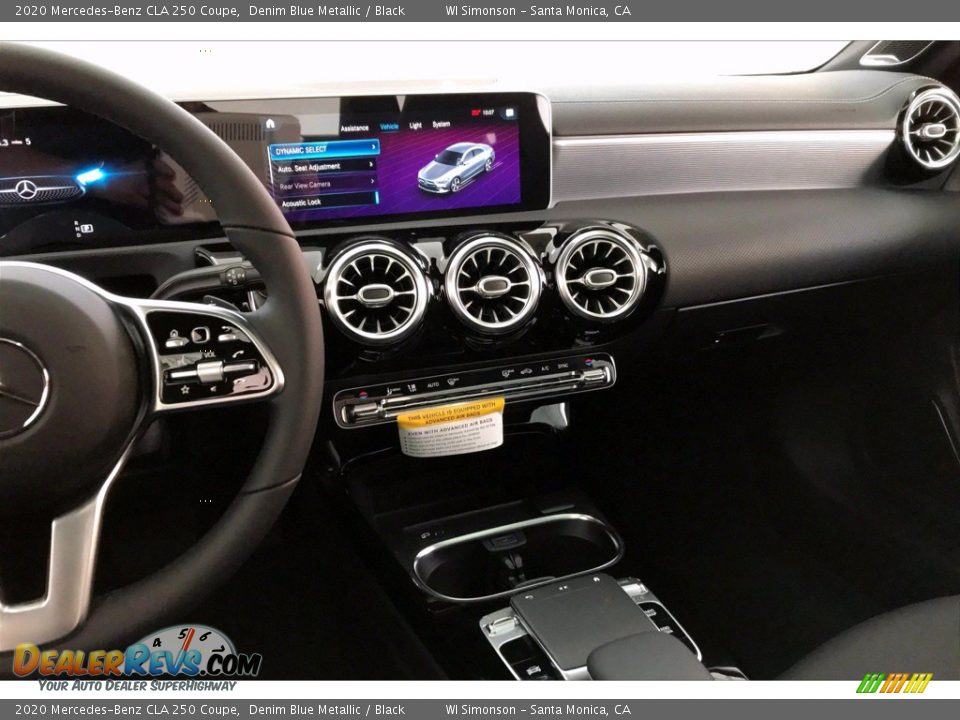Toggle the A/C button on the climate panel

point(545,369)
